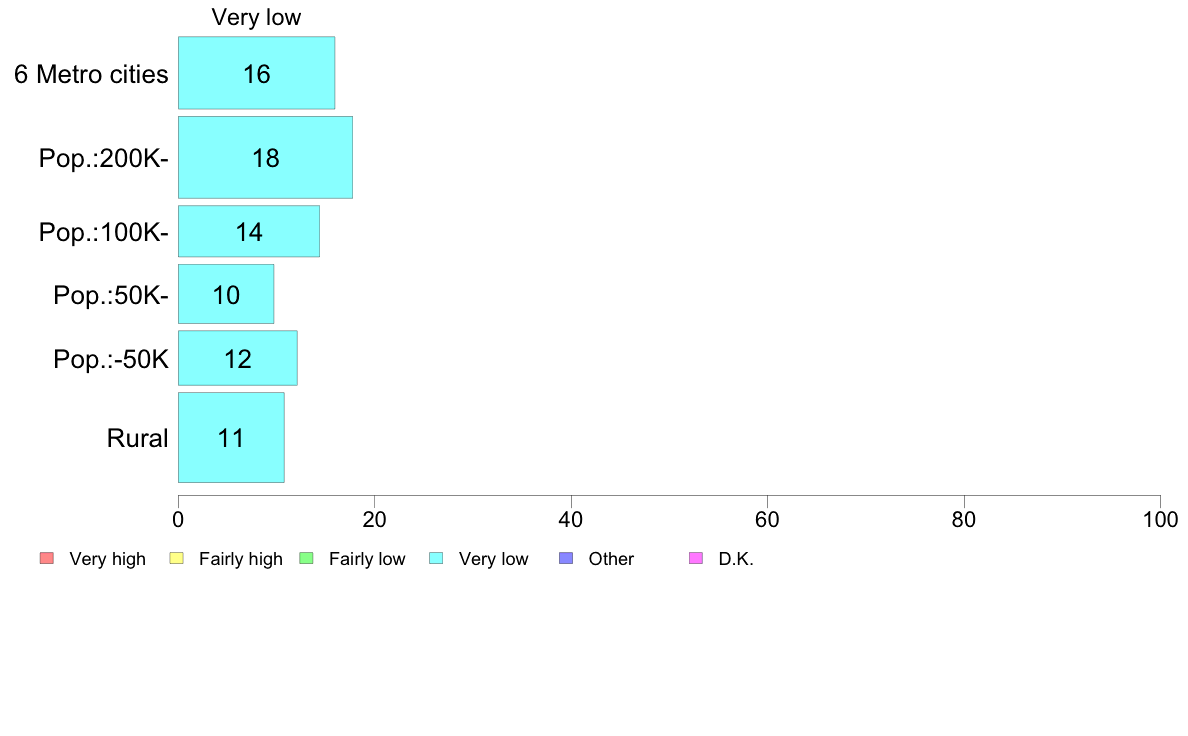Select the Pop.:50K- bar showing 10

pos(226,294)
